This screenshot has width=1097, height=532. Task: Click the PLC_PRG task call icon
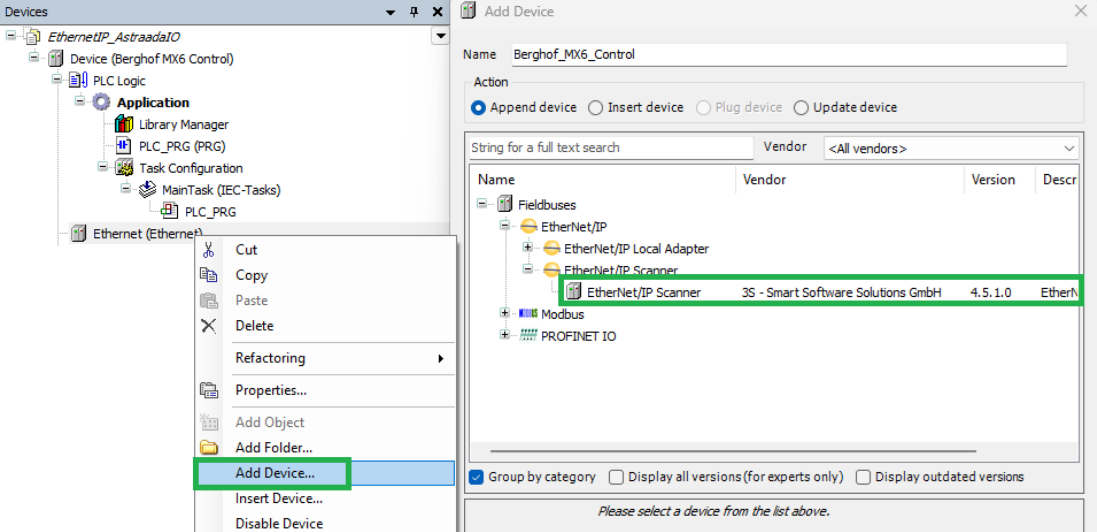(169, 211)
